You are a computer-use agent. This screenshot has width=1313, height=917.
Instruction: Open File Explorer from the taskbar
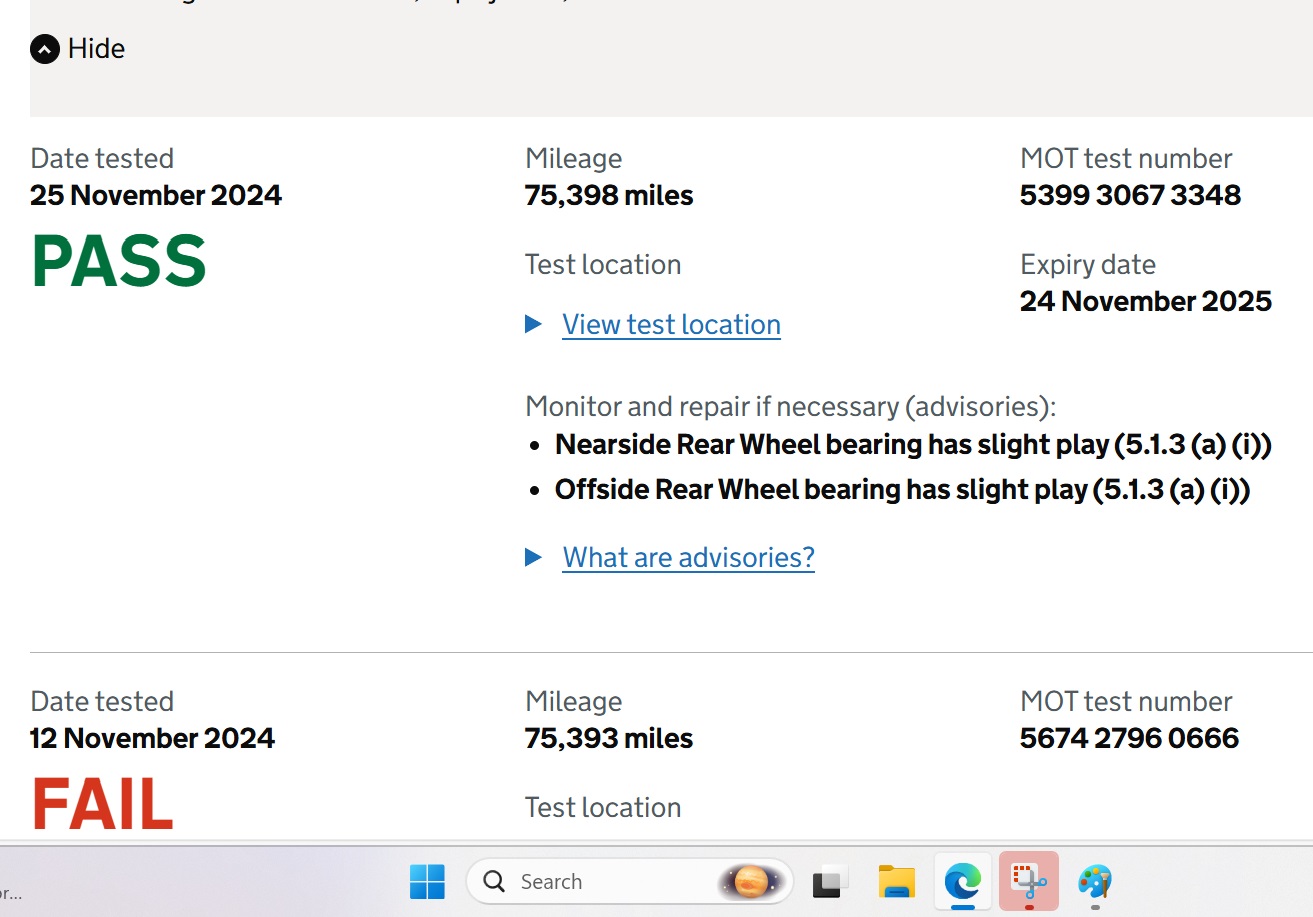tap(896, 881)
